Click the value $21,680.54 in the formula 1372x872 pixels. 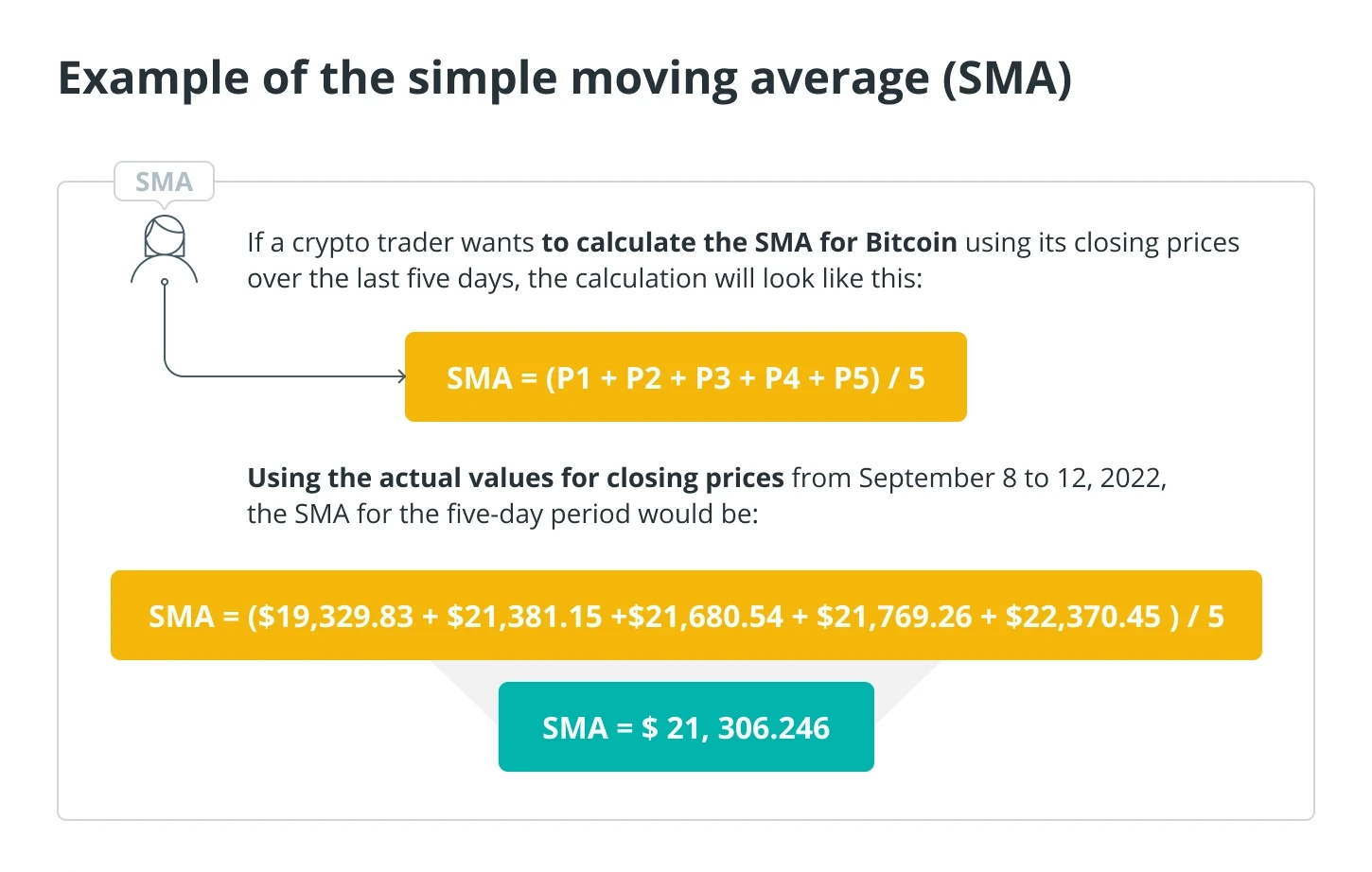(706, 617)
